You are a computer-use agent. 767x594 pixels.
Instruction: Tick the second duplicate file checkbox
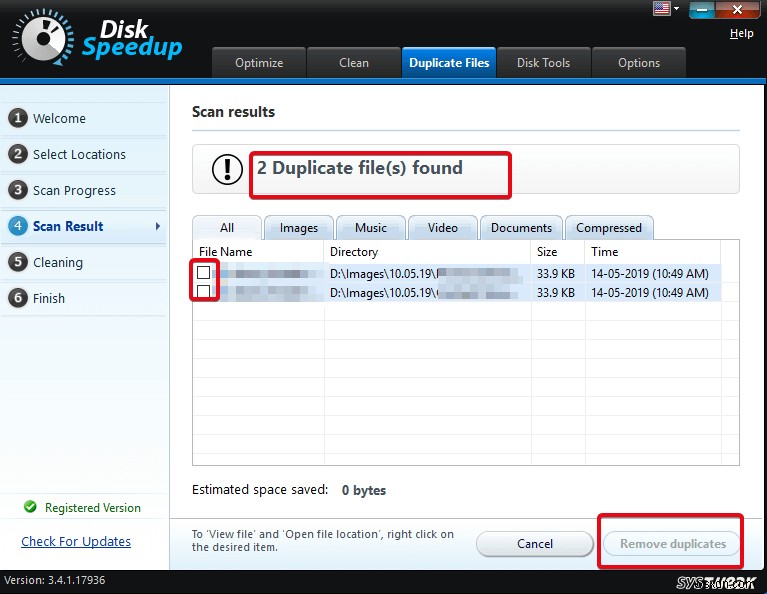(203, 292)
